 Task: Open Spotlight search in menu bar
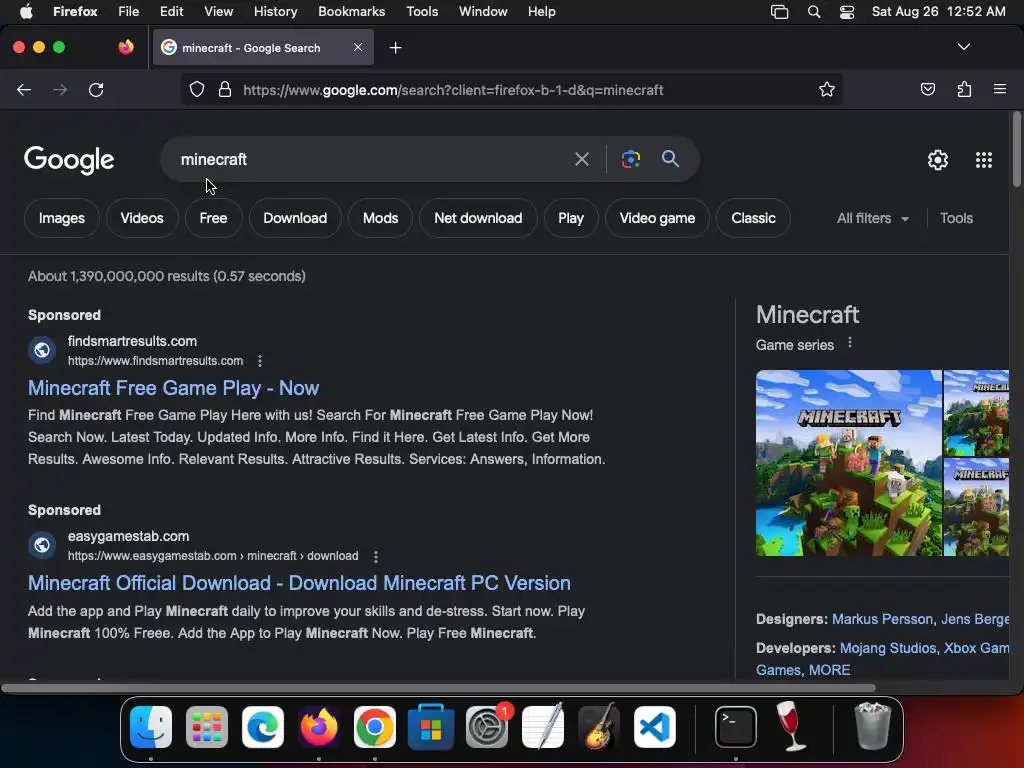814,12
